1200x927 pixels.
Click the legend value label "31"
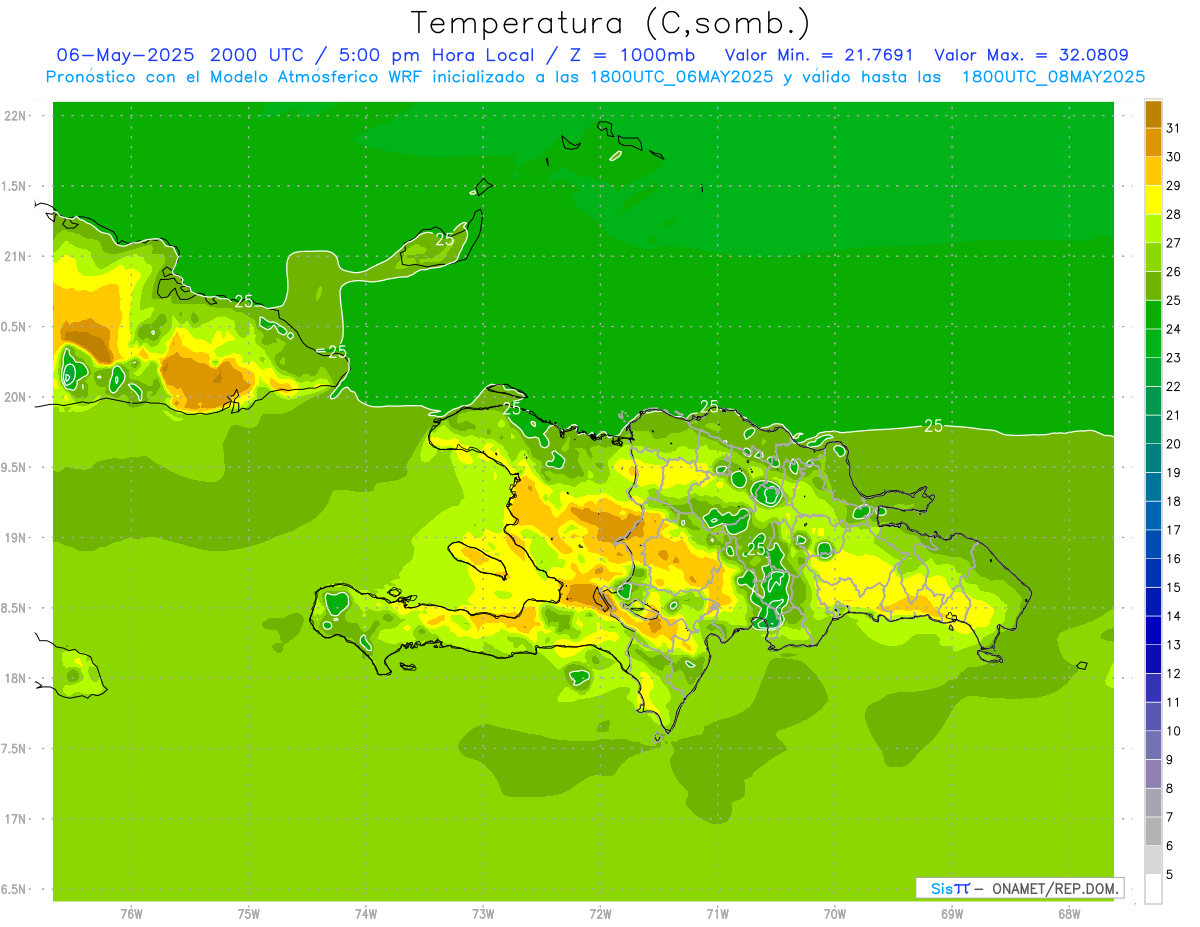[1174, 128]
